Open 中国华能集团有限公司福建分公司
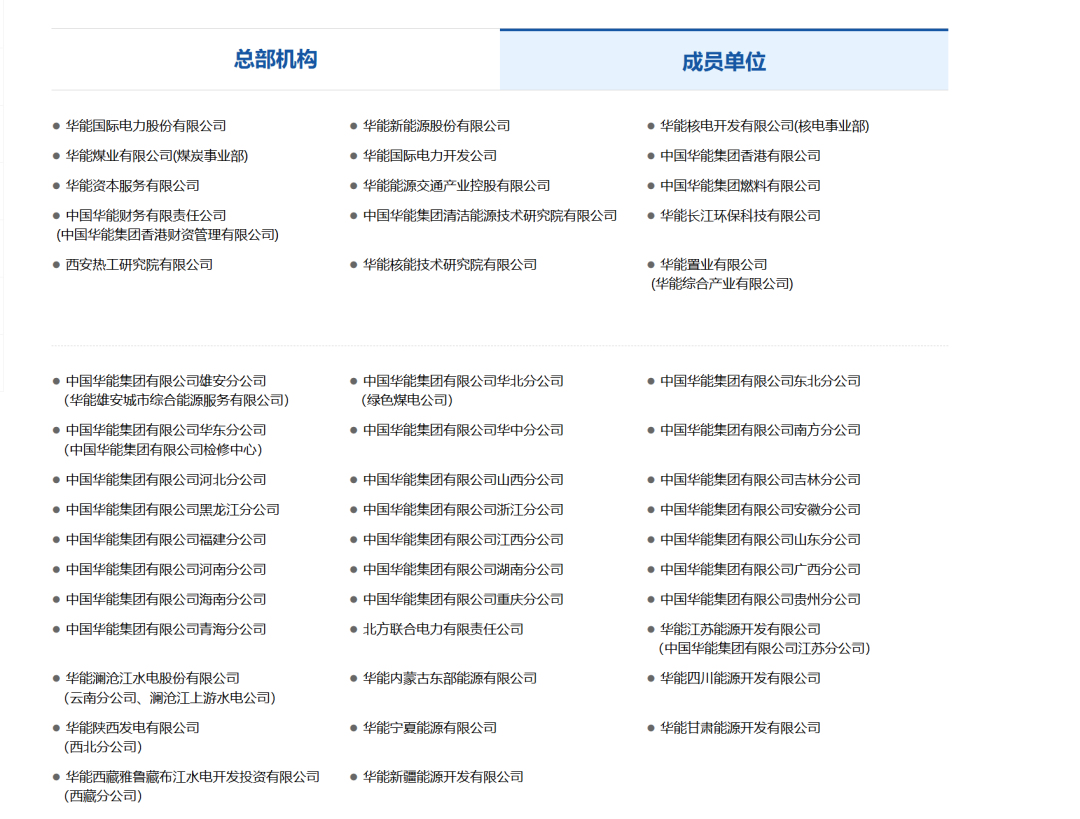This screenshot has width=1080, height=819. (166, 539)
